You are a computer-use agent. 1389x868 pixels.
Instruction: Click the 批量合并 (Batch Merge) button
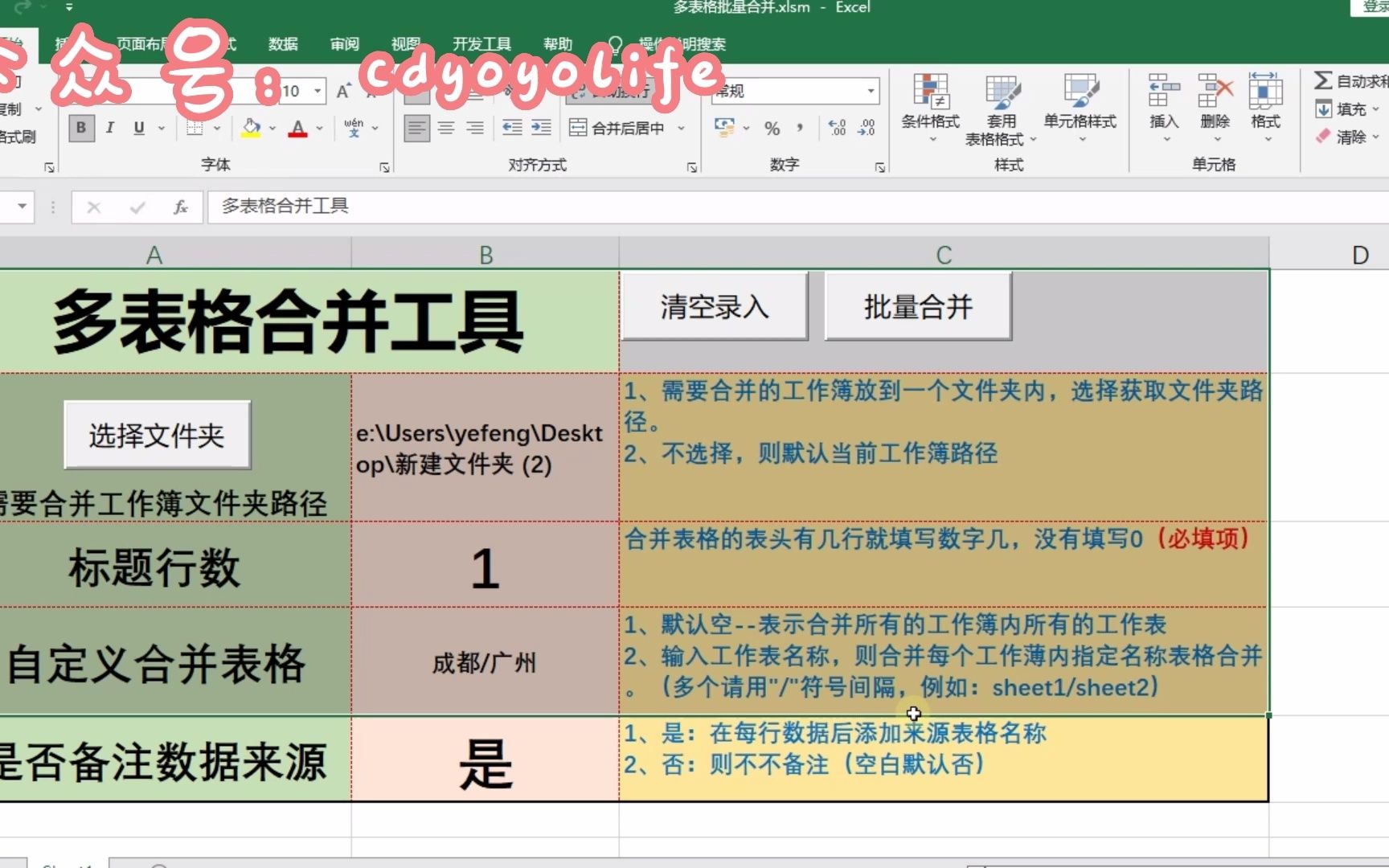(919, 305)
